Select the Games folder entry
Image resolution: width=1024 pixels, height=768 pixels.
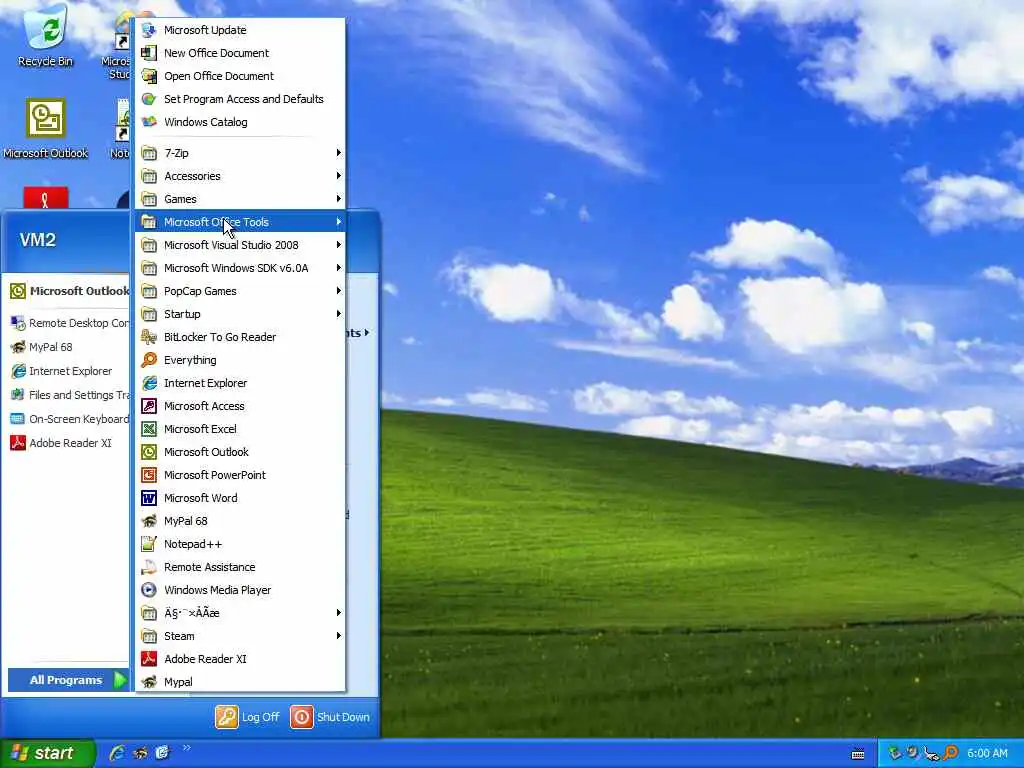coord(240,199)
